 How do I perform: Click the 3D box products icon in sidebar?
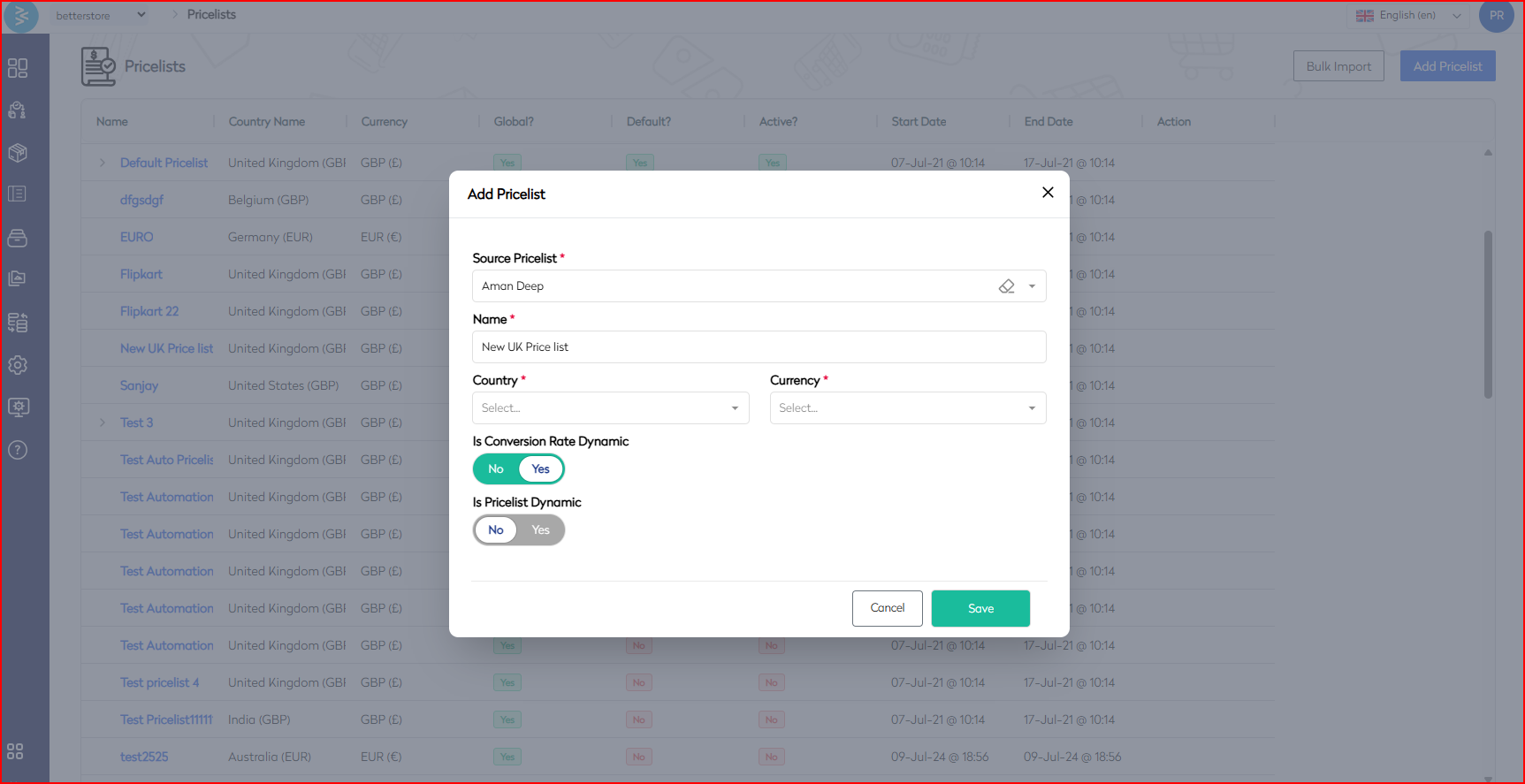click(18, 153)
